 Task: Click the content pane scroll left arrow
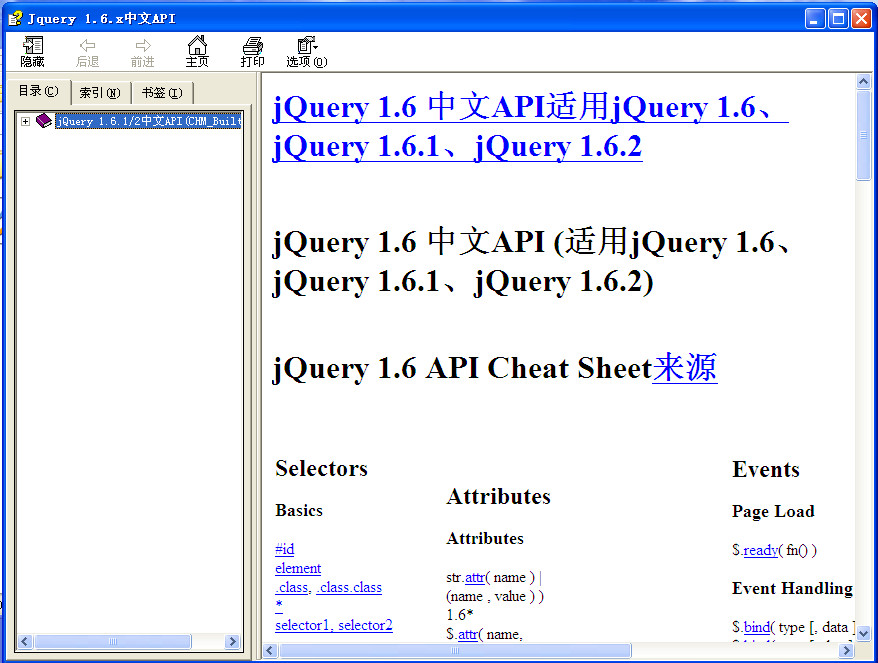pyautogui.click(x=270, y=650)
